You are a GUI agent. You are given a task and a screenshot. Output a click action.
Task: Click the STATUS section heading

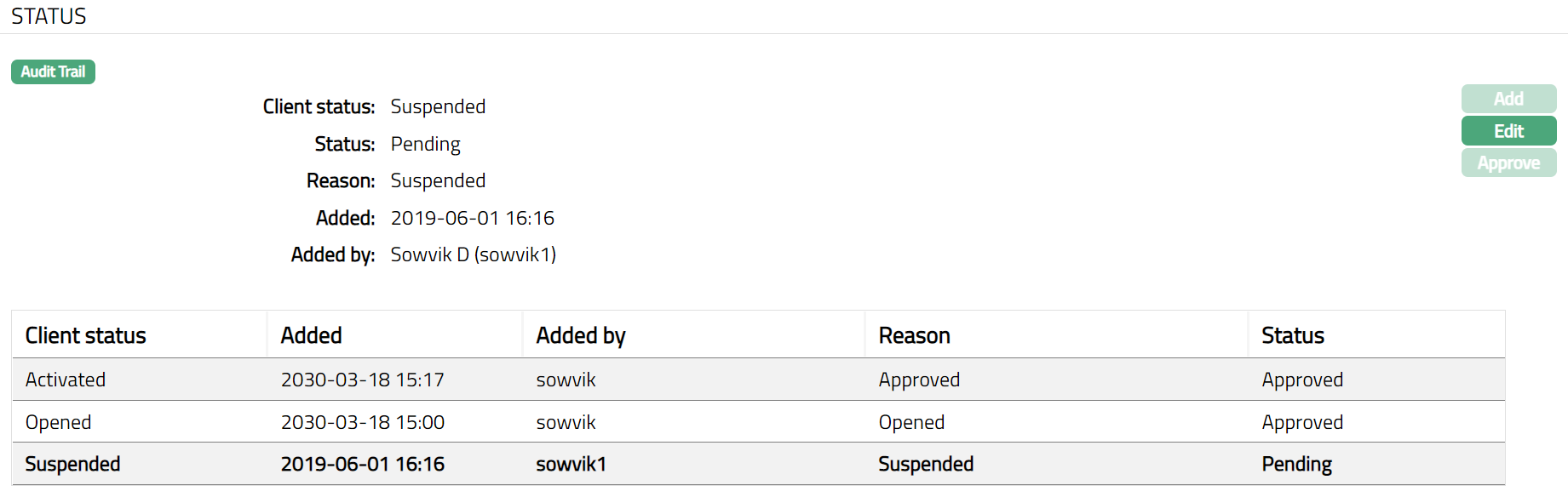(49, 16)
